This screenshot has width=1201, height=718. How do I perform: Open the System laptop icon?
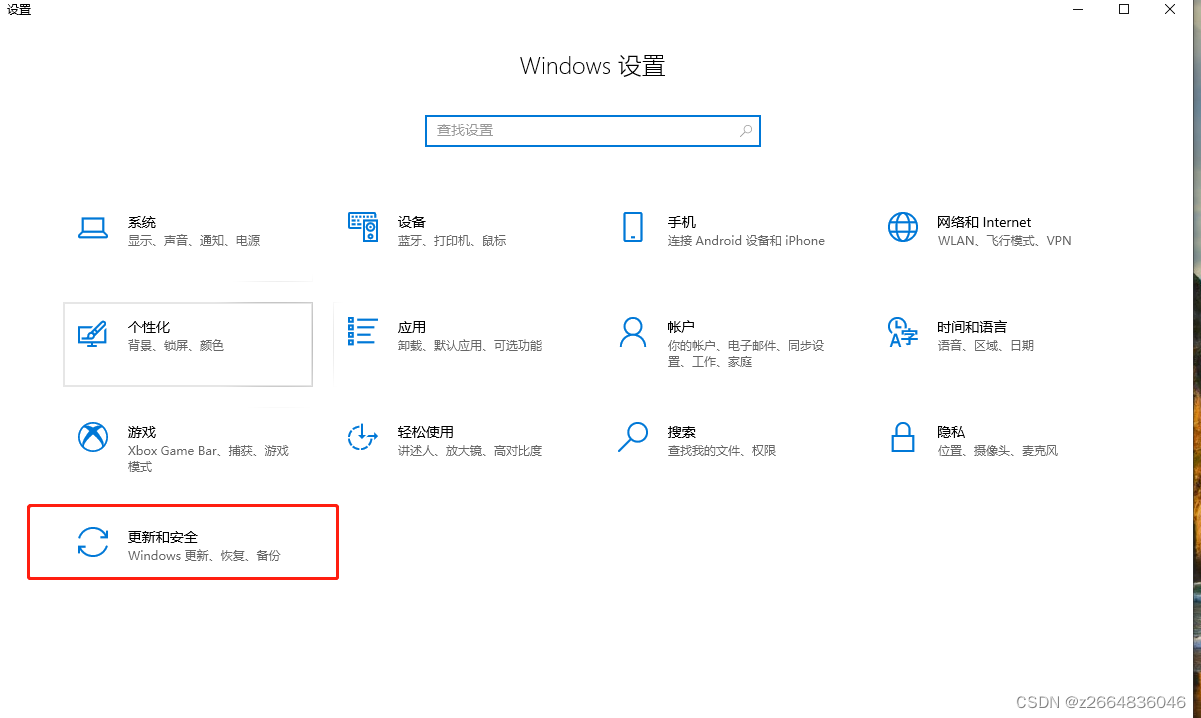93,229
